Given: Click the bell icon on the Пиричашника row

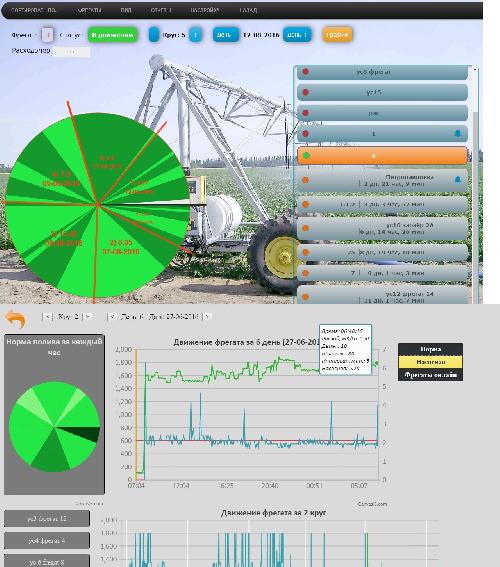Looking at the screenshot, I should (x=458, y=179).
